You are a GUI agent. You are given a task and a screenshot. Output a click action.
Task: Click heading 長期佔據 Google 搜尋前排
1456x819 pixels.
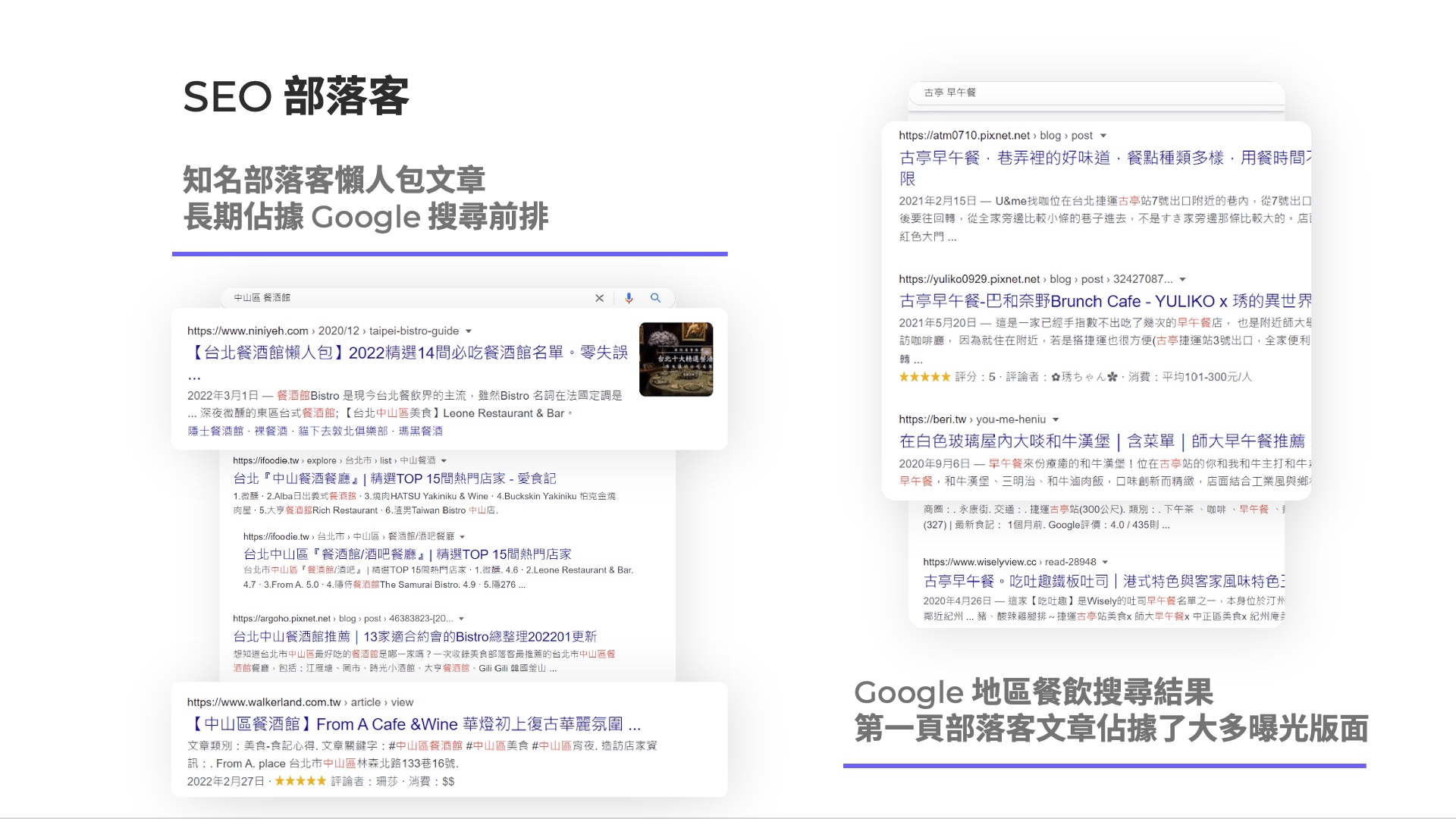[366, 217]
